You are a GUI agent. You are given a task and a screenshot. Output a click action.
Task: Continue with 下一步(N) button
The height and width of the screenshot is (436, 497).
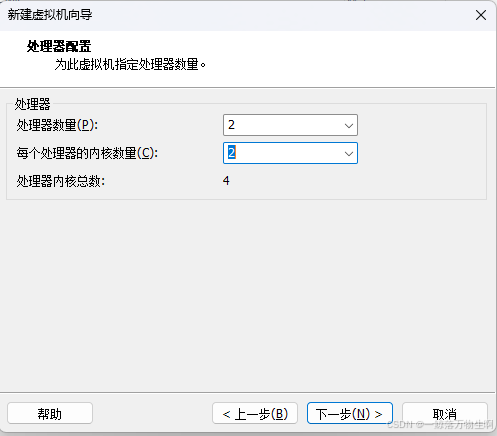coord(350,413)
